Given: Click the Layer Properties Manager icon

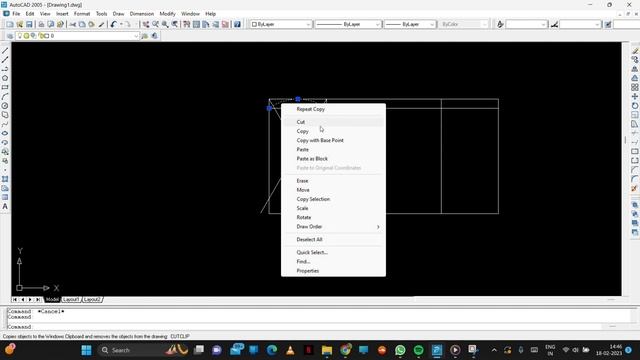Looking at the screenshot, I should pyautogui.click(x=10, y=36).
